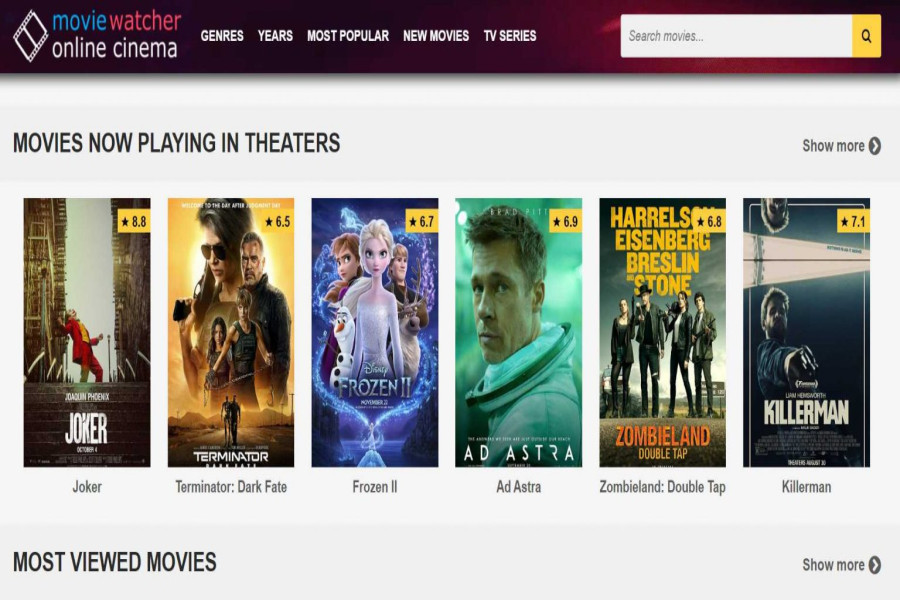Select the Zombieland: Double Tap poster
Image resolution: width=900 pixels, height=600 pixels.
point(662,332)
